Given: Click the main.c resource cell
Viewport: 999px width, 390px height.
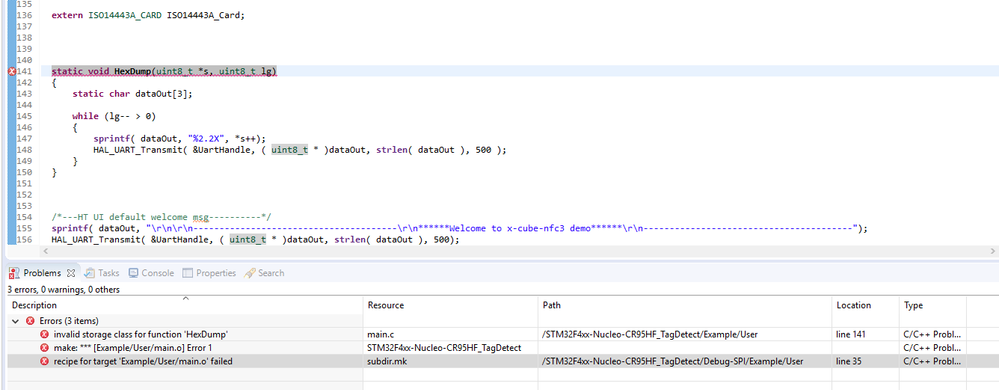Looking at the screenshot, I should pyautogui.click(x=381, y=334).
